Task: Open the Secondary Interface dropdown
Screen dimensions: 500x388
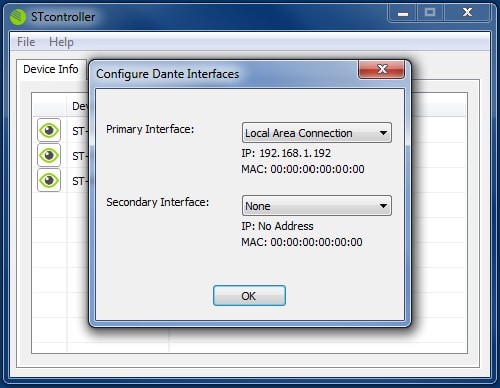Action: pyautogui.click(x=317, y=206)
